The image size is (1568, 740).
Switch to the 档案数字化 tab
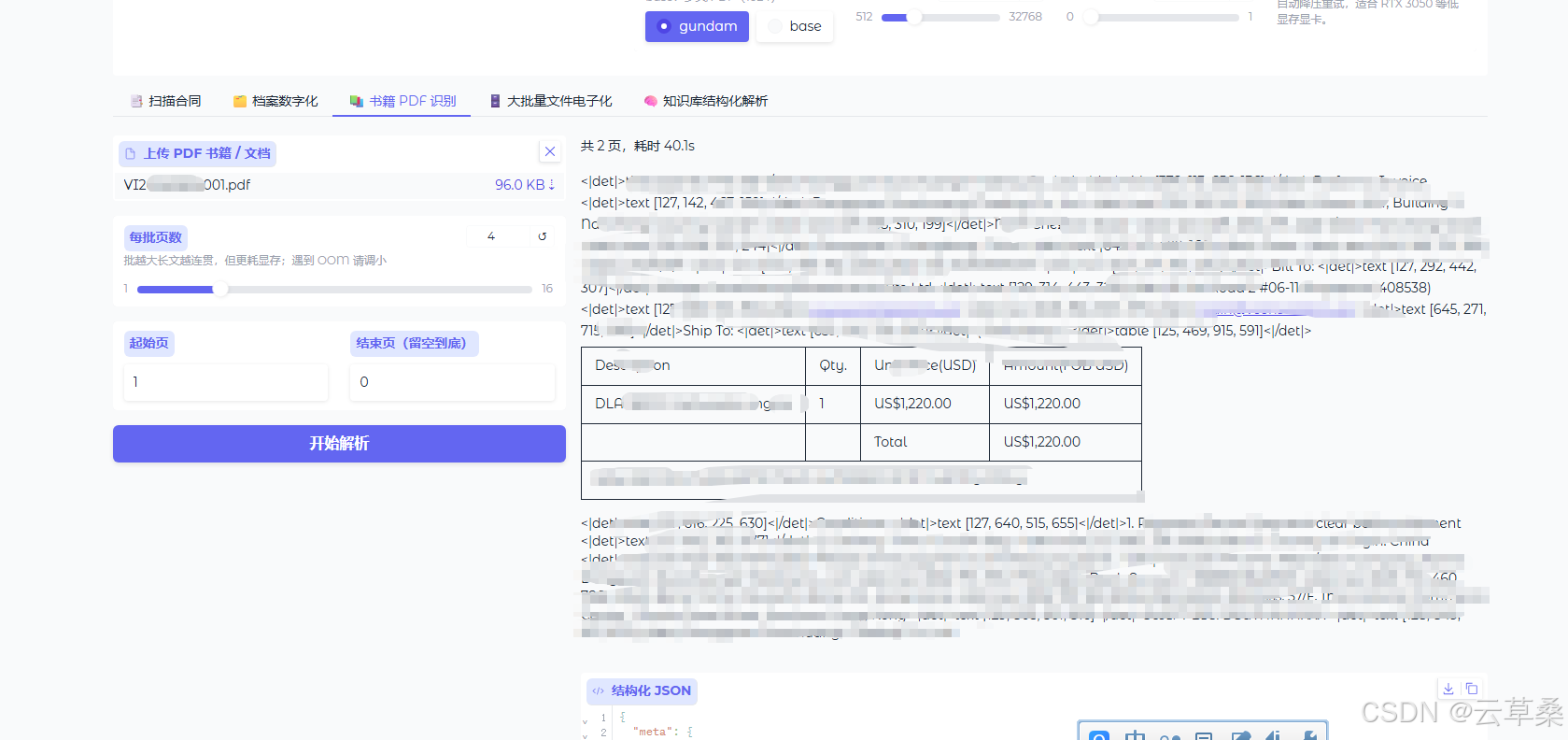[x=275, y=101]
